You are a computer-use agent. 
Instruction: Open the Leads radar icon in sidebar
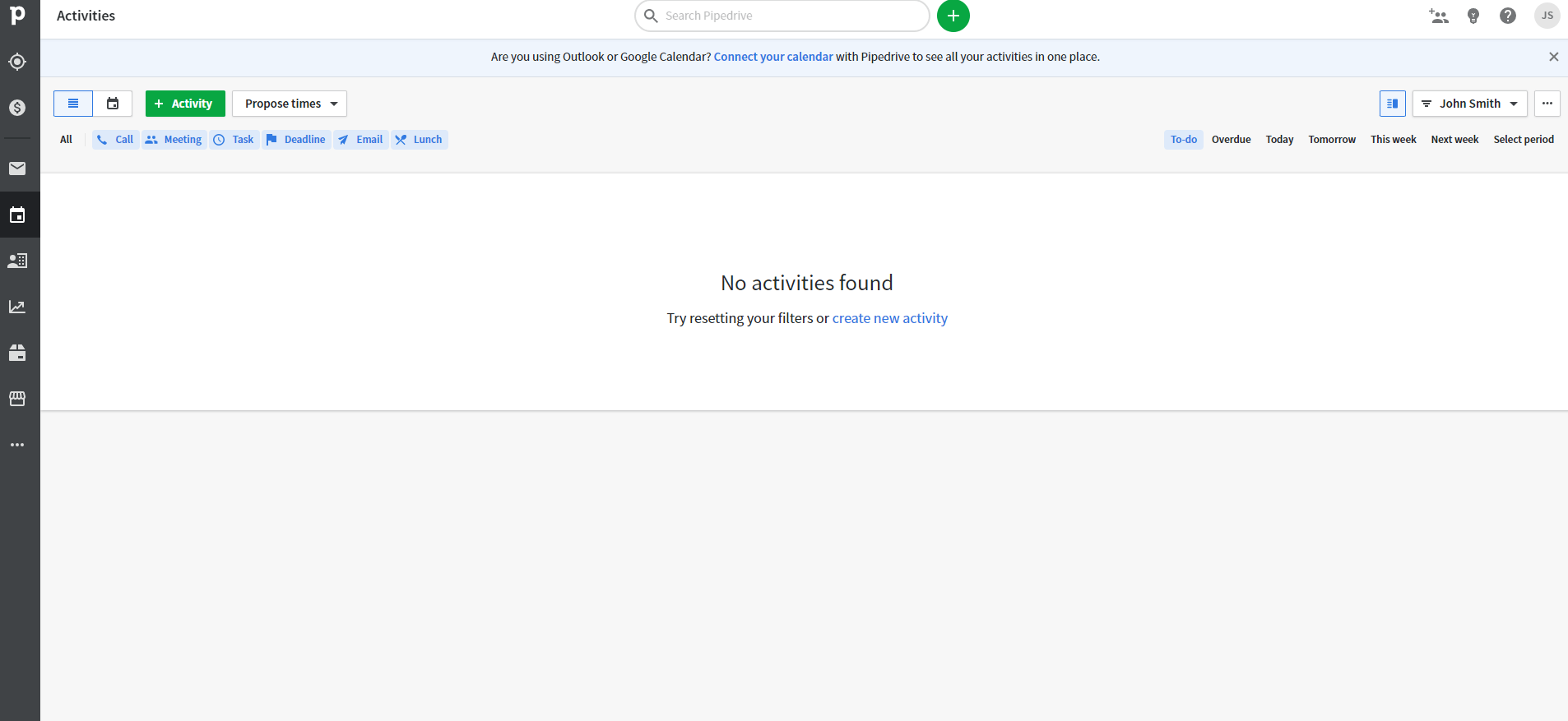tap(17, 62)
